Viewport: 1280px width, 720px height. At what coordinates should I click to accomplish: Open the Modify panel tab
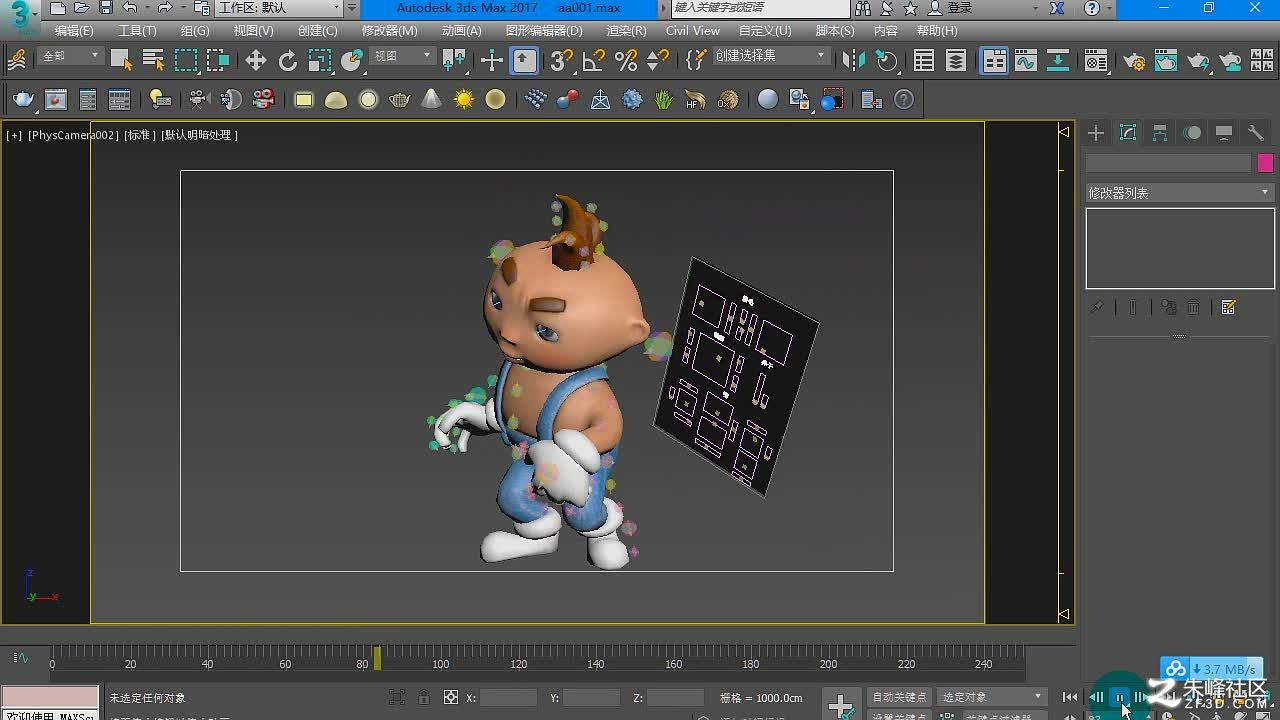pos(1128,133)
